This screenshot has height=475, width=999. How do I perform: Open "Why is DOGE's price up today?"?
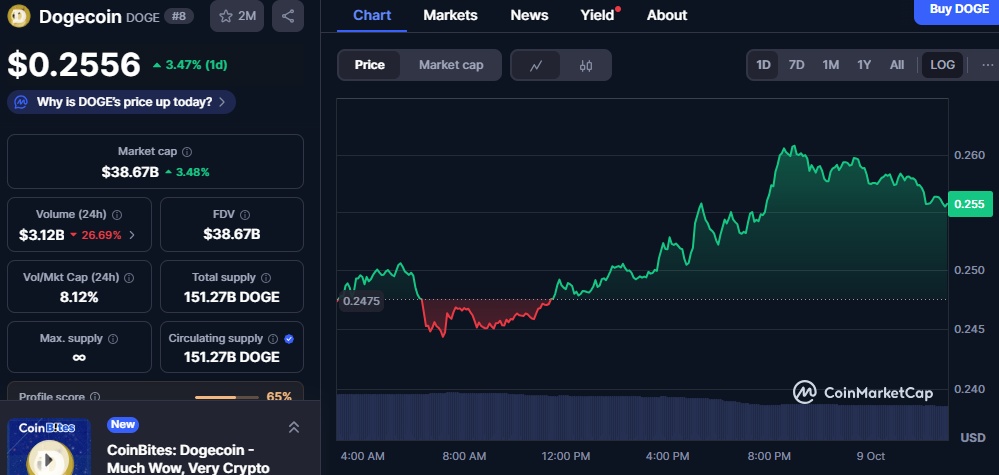(x=122, y=102)
